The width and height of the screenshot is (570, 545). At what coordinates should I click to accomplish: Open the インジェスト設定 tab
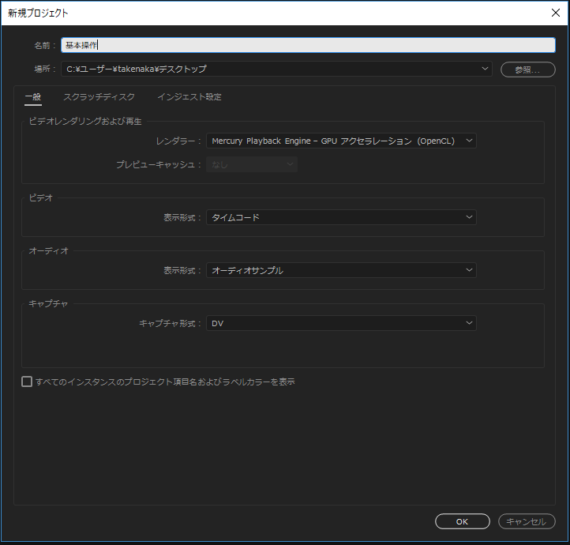[189, 97]
